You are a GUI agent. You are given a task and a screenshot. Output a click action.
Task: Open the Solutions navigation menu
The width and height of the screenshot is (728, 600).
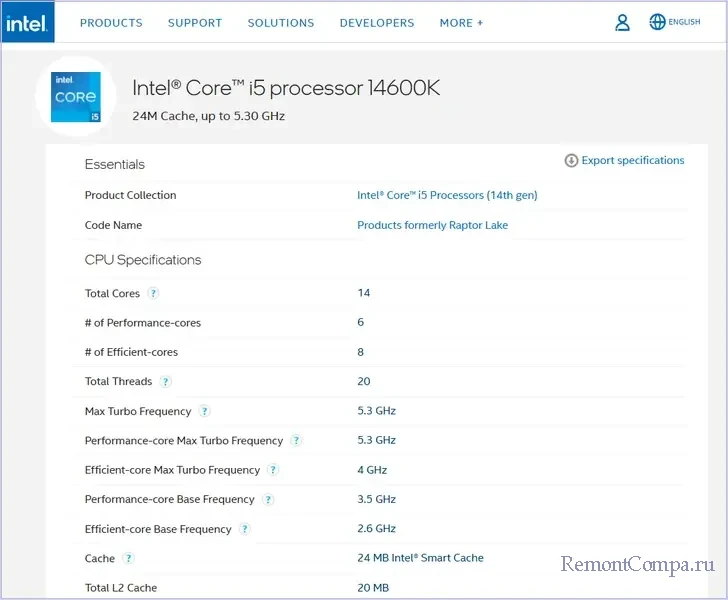coord(281,23)
